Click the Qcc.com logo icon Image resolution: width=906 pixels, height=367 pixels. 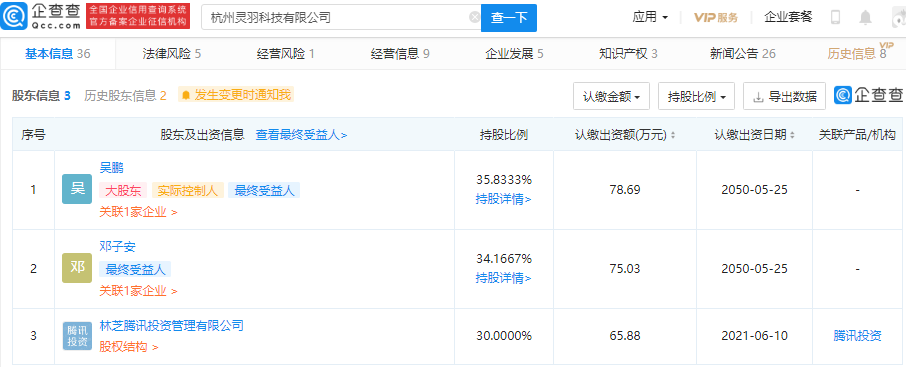click(x=13, y=17)
